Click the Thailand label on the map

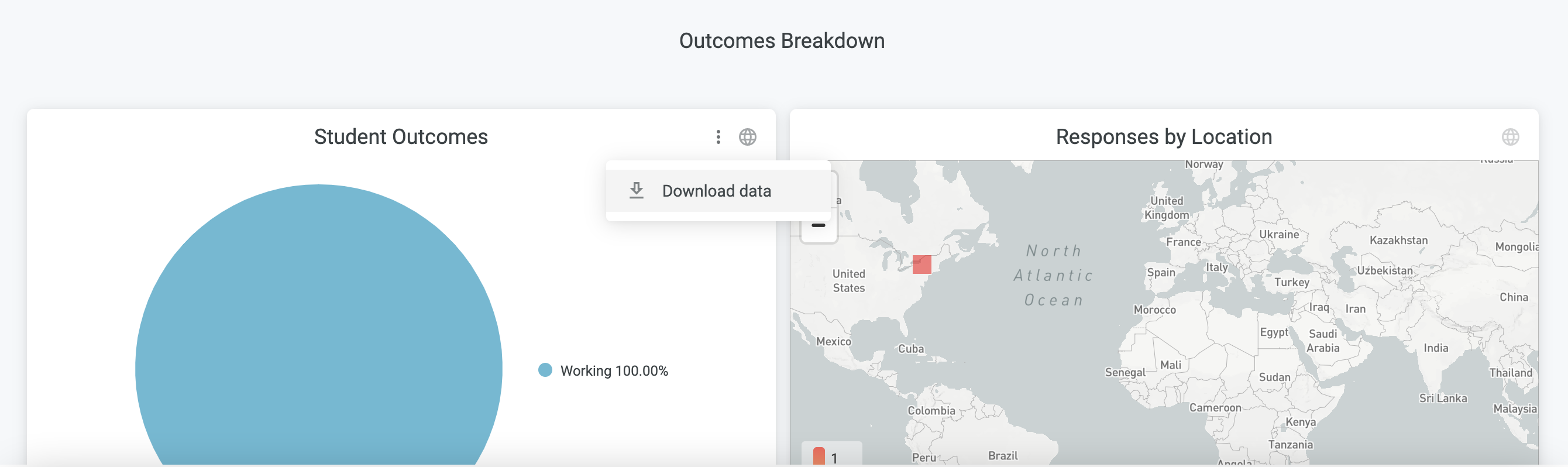(x=1510, y=373)
